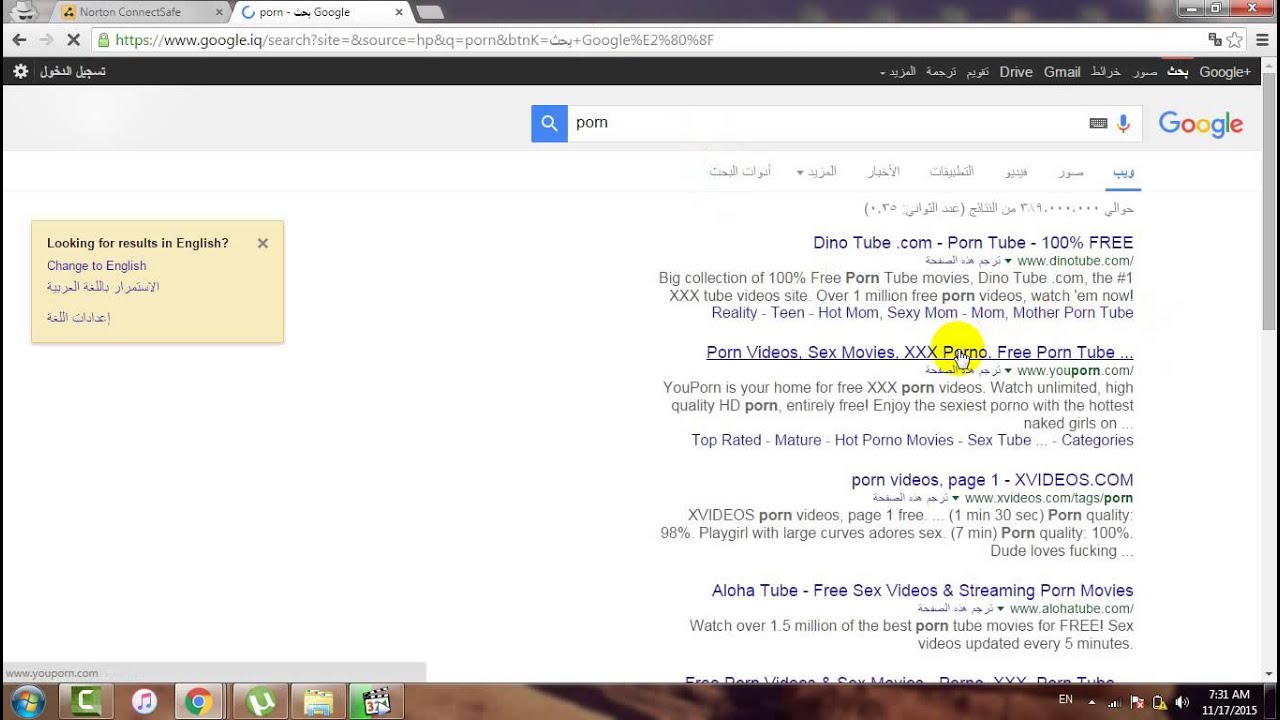The width and height of the screenshot is (1280, 720).
Task: Switch to the Norton ConnectSafe tab
Action: (x=140, y=12)
